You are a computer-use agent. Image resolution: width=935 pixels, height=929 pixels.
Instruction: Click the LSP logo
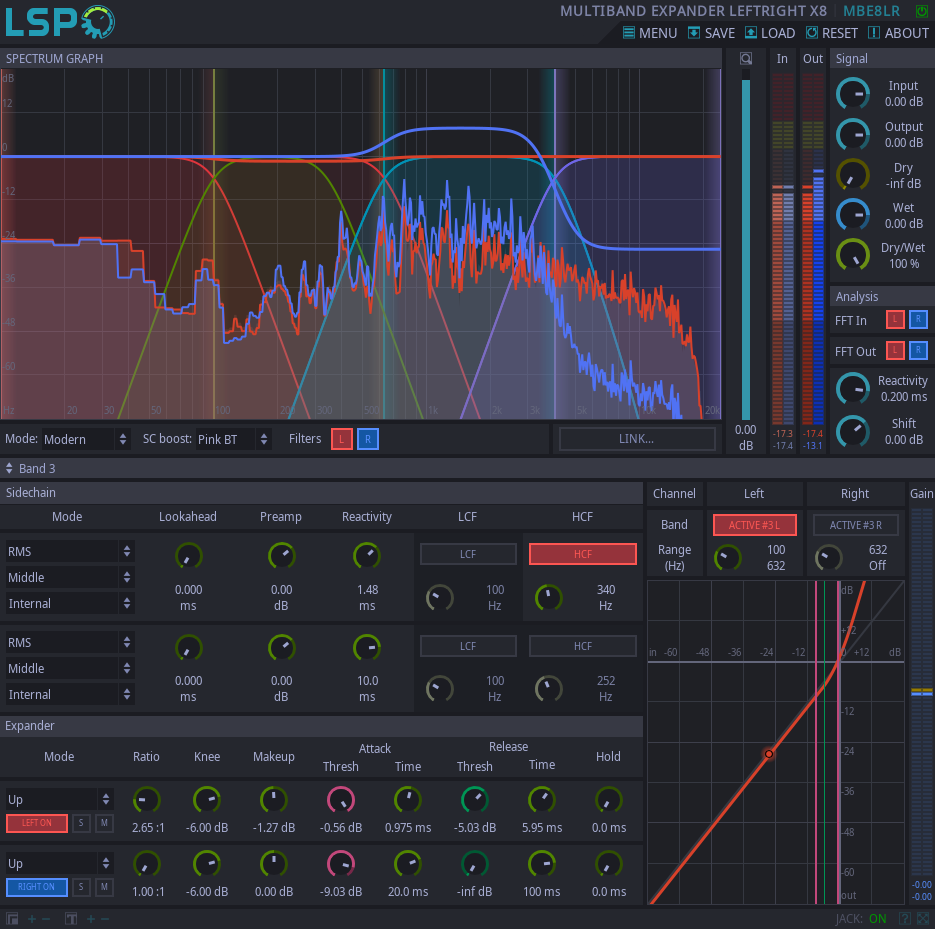pyautogui.click(x=60, y=22)
